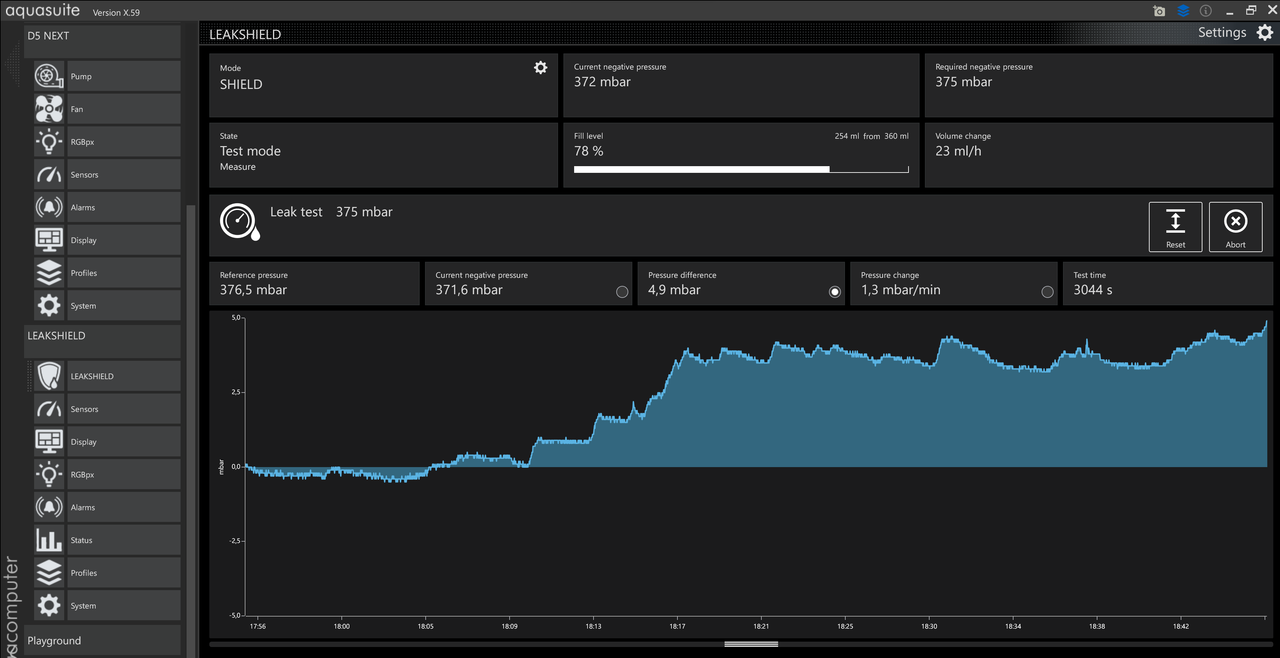The image size is (1280, 658).
Task: Open the D5 NEXT Alarms page
Action: (107, 207)
